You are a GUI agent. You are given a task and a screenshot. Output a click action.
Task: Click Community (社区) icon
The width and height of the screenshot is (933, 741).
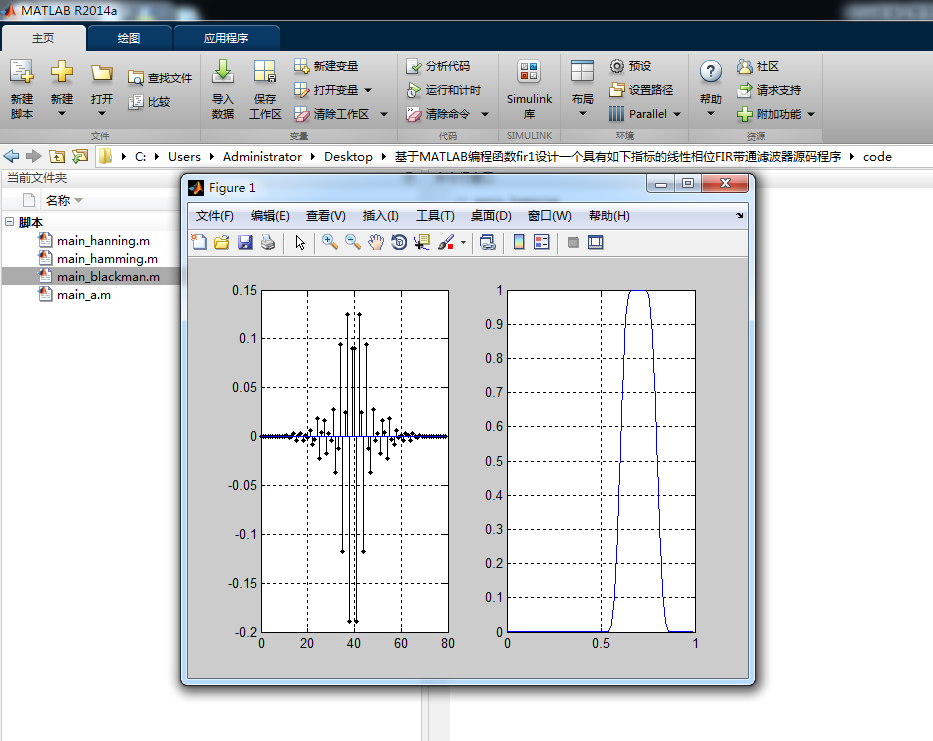pyautogui.click(x=744, y=65)
